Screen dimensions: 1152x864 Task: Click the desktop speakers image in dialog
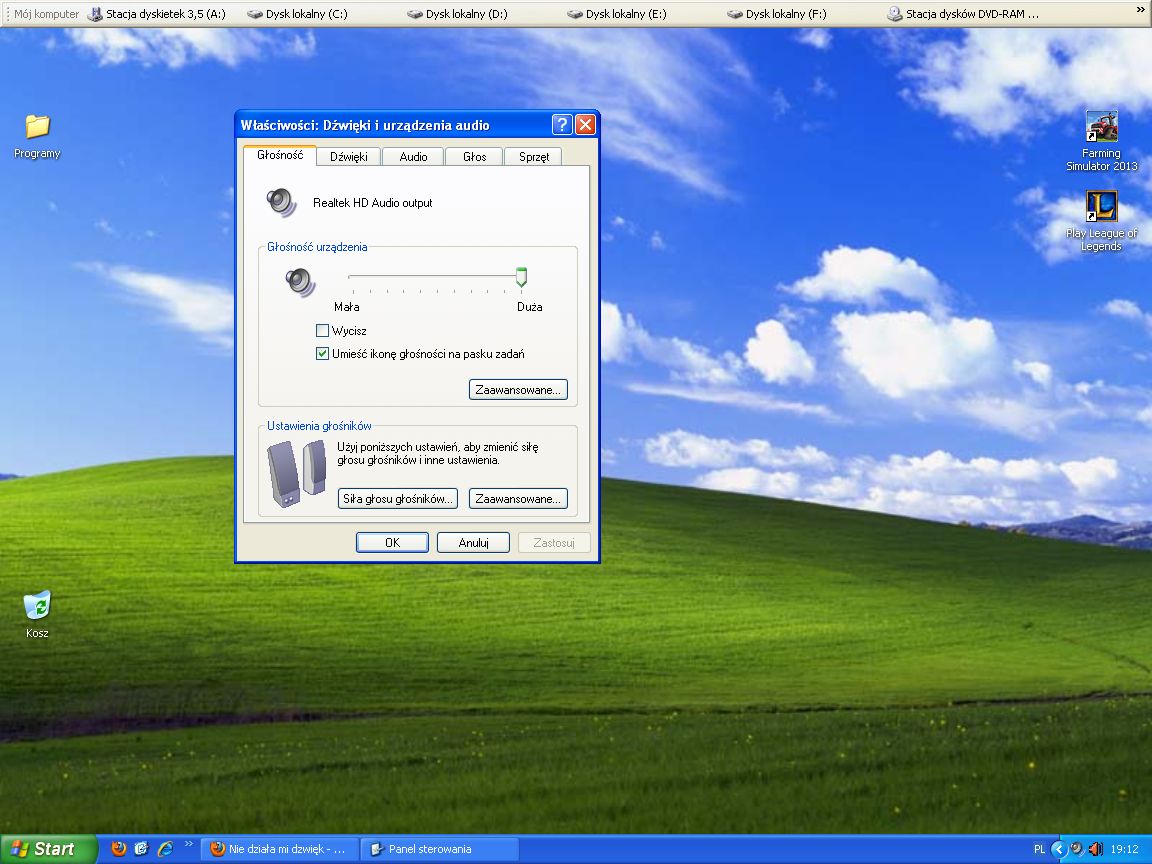(x=297, y=473)
